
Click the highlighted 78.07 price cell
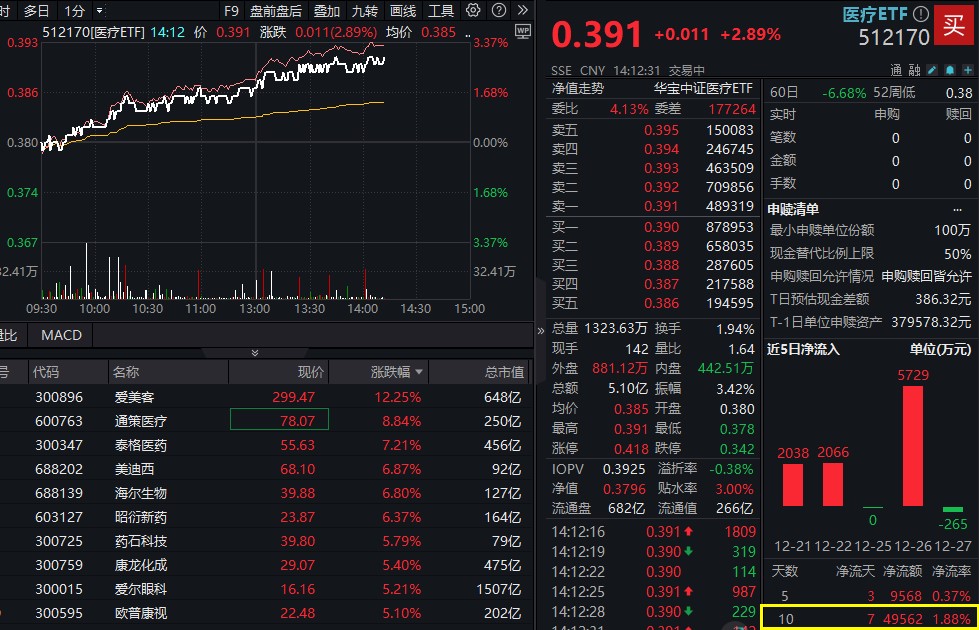pyautogui.click(x=280, y=421)
